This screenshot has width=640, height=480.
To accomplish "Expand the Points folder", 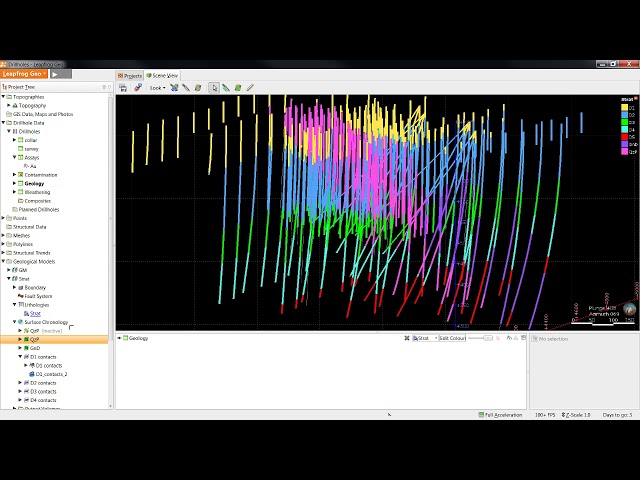I will (4, 218).
